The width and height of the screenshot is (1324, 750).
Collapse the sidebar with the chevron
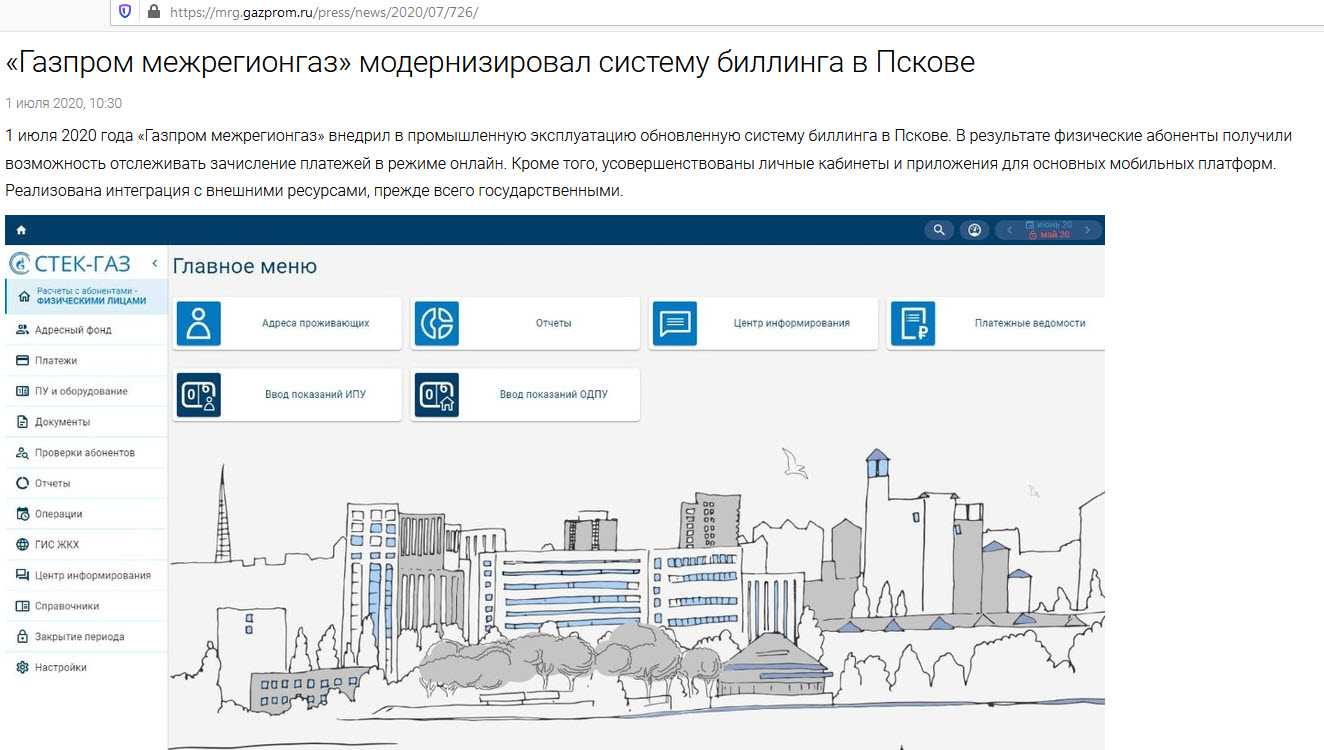coord(155,264)
